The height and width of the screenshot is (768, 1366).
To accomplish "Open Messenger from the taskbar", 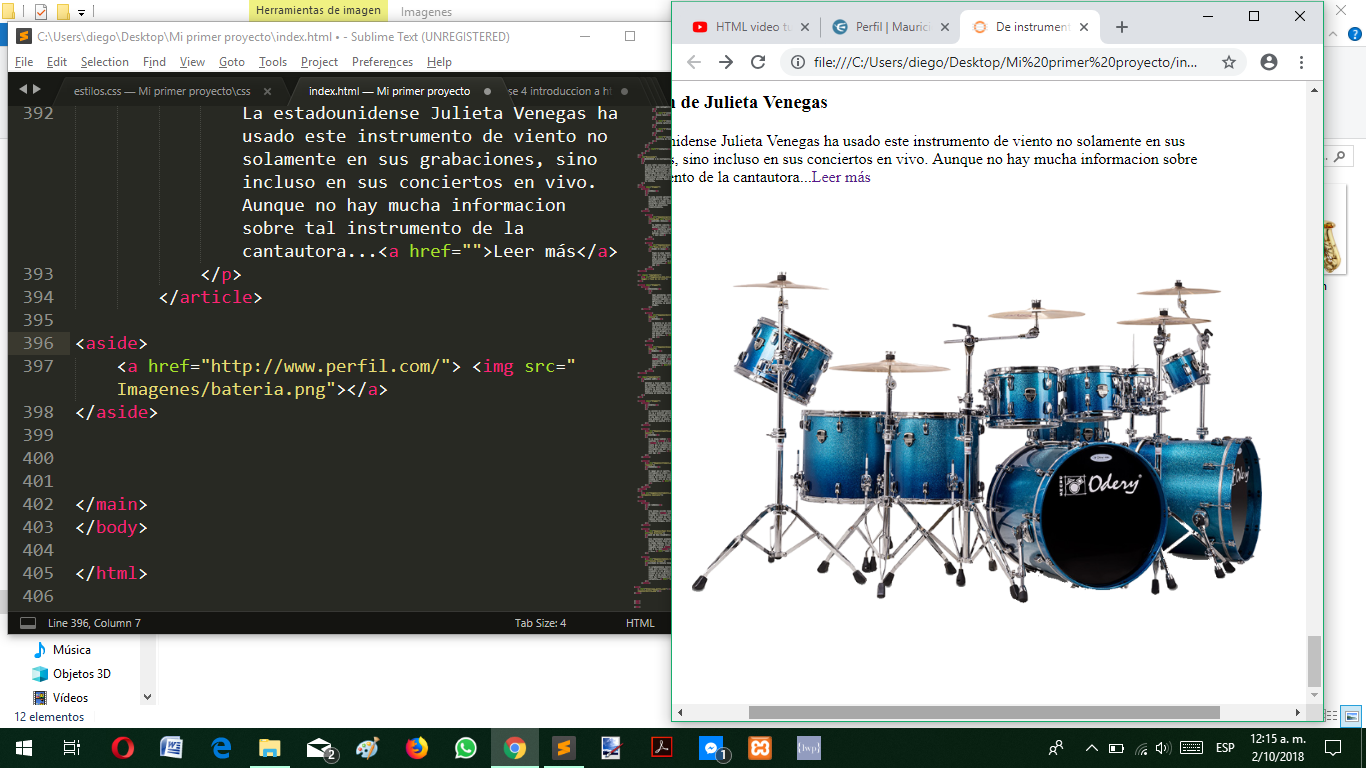I will [711, 748].
